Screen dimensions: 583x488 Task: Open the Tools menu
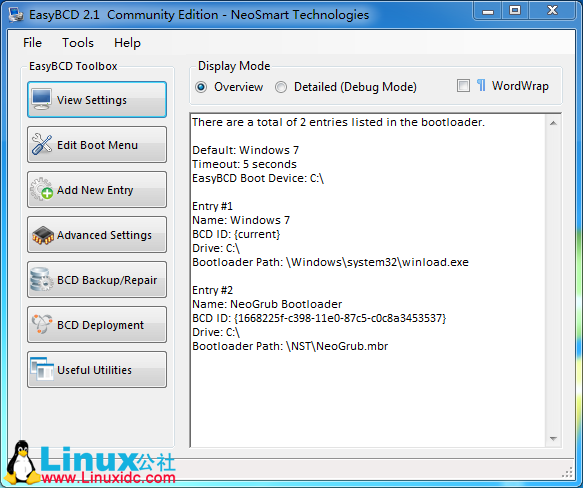pos(78,43)
